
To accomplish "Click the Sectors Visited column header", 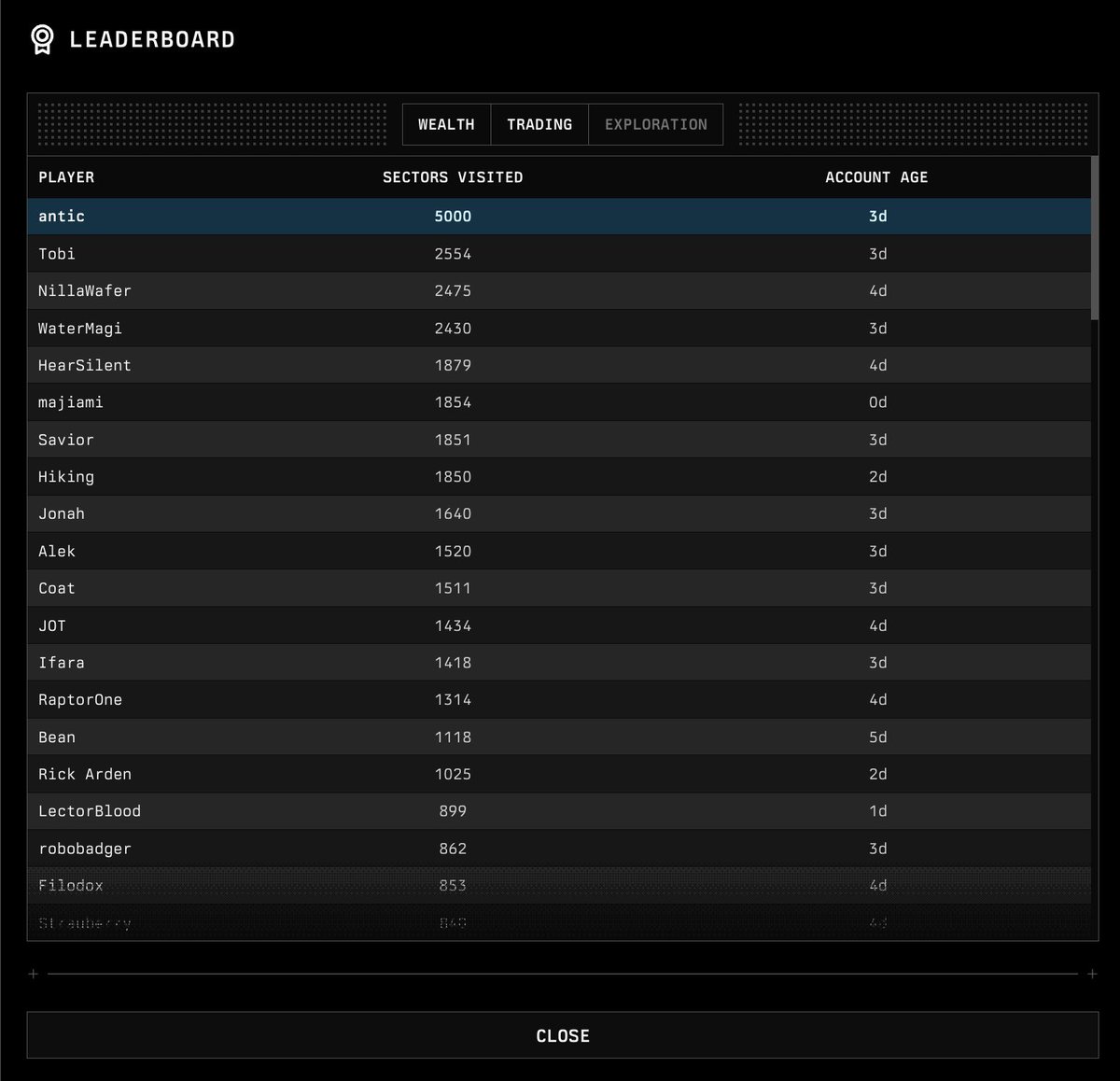I will (453, 177).
